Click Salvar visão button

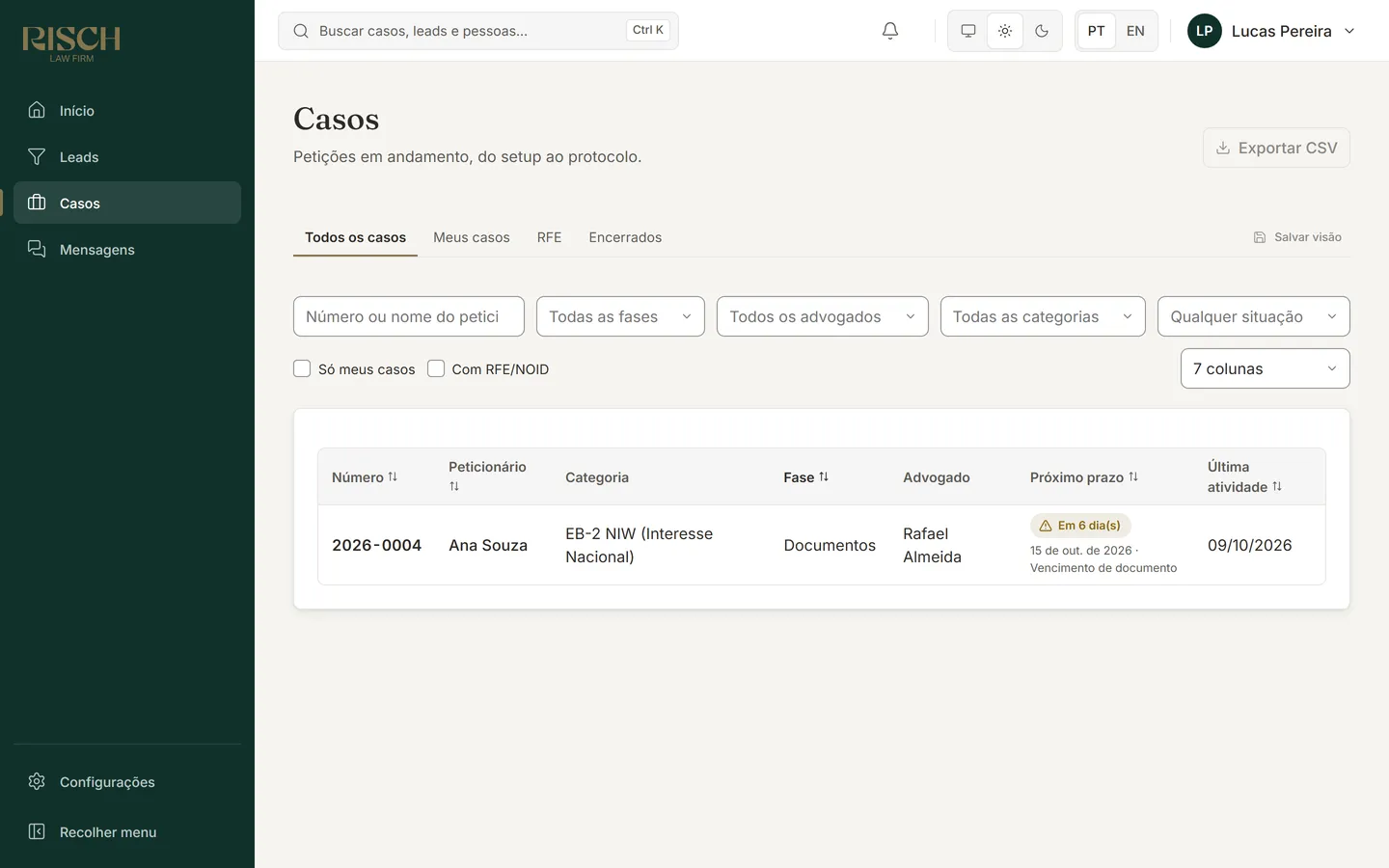tap(1297, 237)
